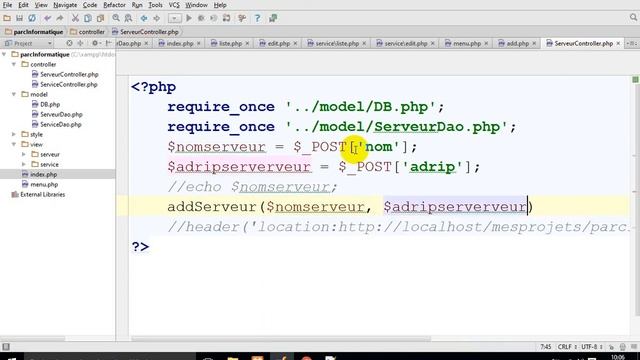Switch to the service\edit.php tab
640x360 pixels.
405,43
